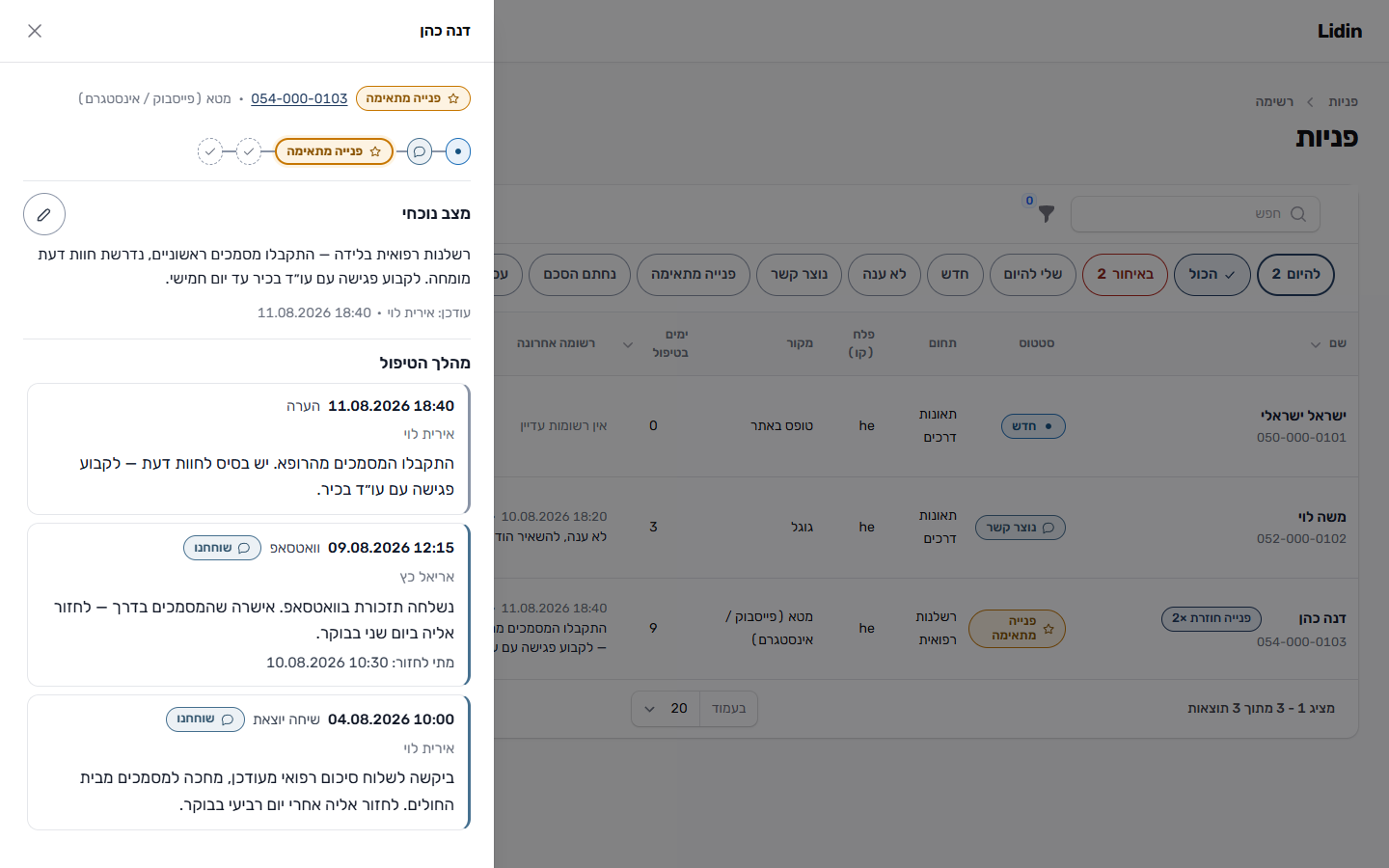
Task: Select the highlighted פנייה מתאימה step in stepper
Action: pyautogui.click(x=334, y=151)
